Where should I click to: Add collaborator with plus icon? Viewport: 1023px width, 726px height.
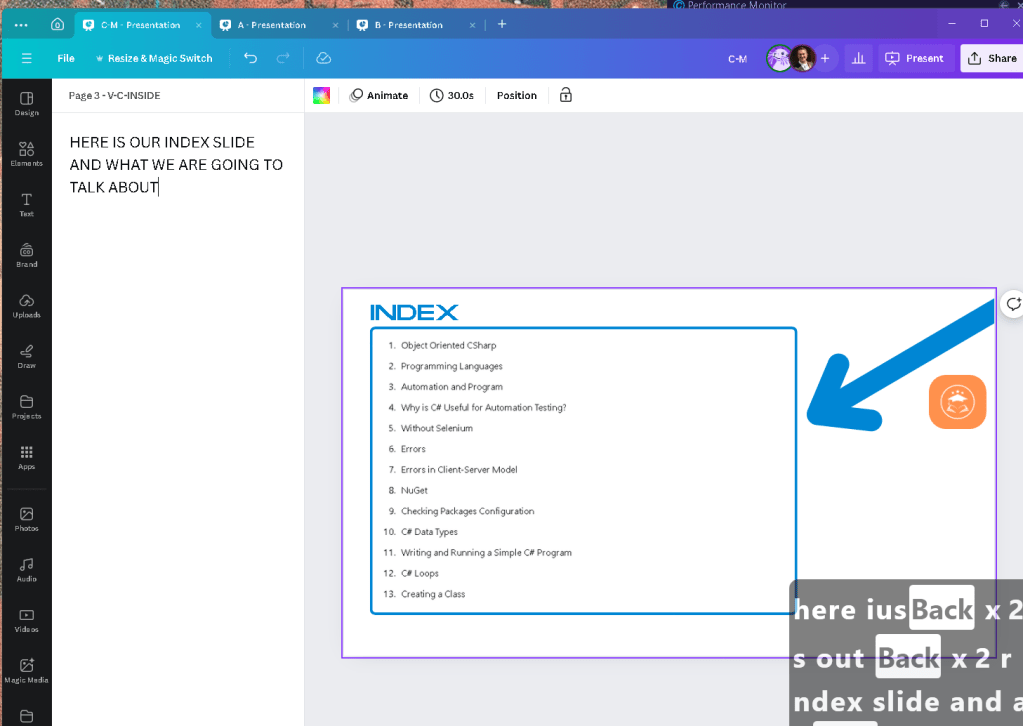click(825, 58)
